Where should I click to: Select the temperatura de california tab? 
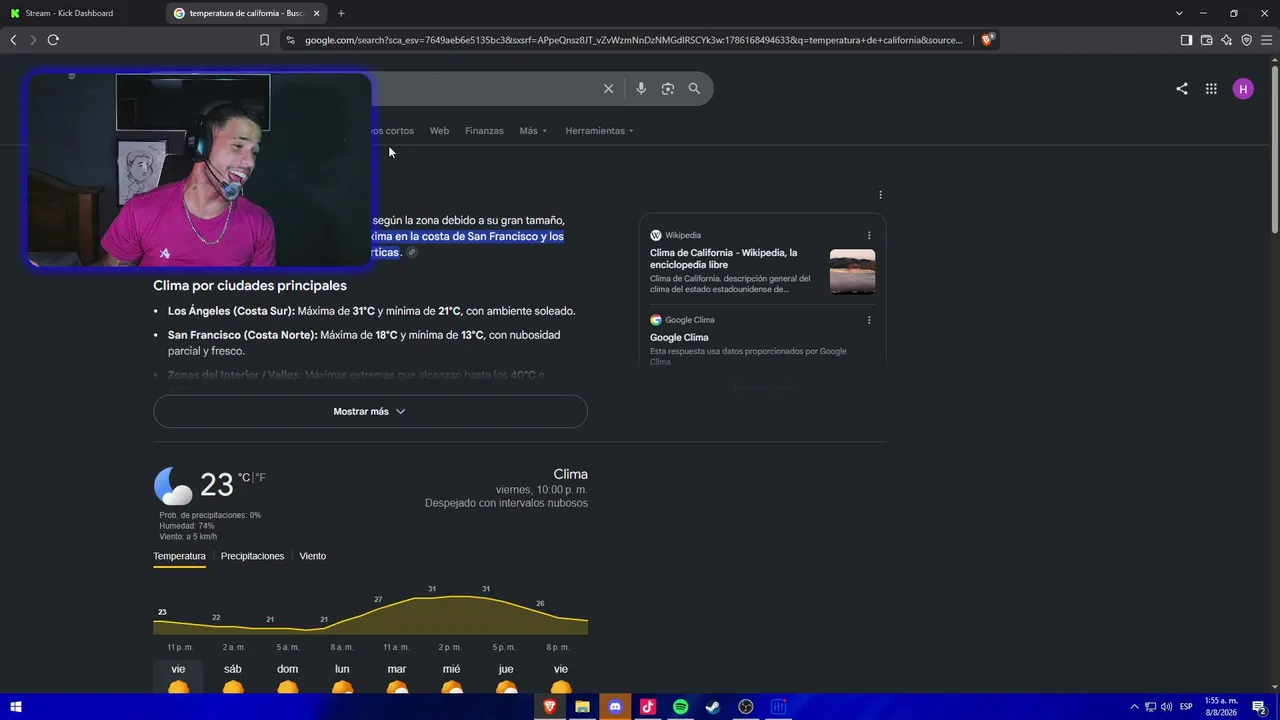pos(247,13)
